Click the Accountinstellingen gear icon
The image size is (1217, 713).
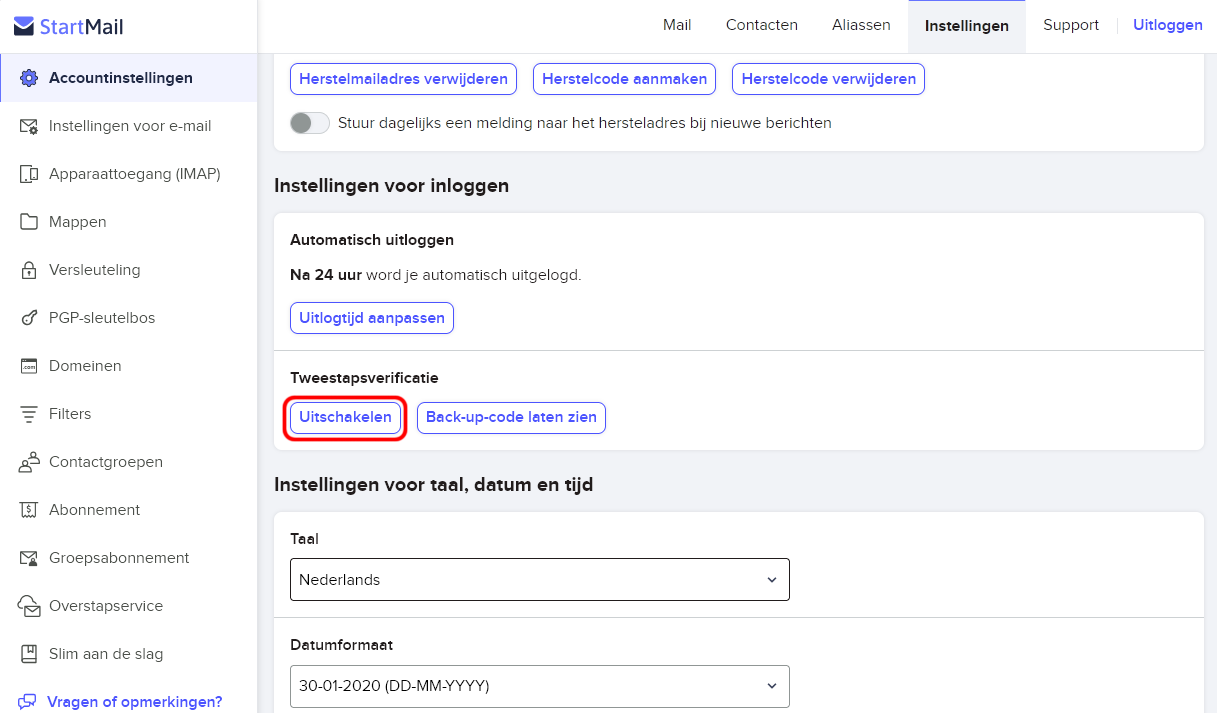29,78
